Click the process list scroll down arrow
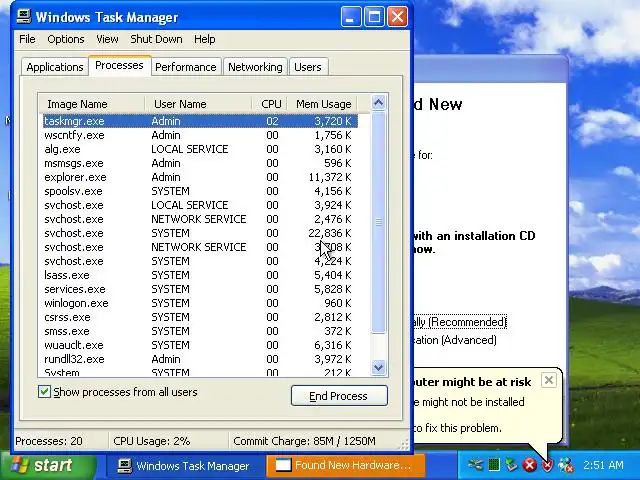Image resolution: width=640 pixels, height=480 pixels. (378, 367)
